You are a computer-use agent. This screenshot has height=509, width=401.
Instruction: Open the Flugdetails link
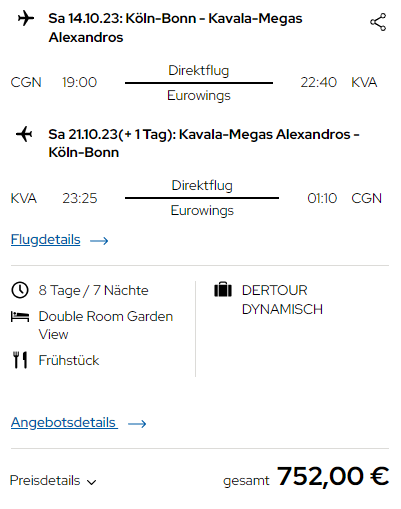tap(46, 240)
